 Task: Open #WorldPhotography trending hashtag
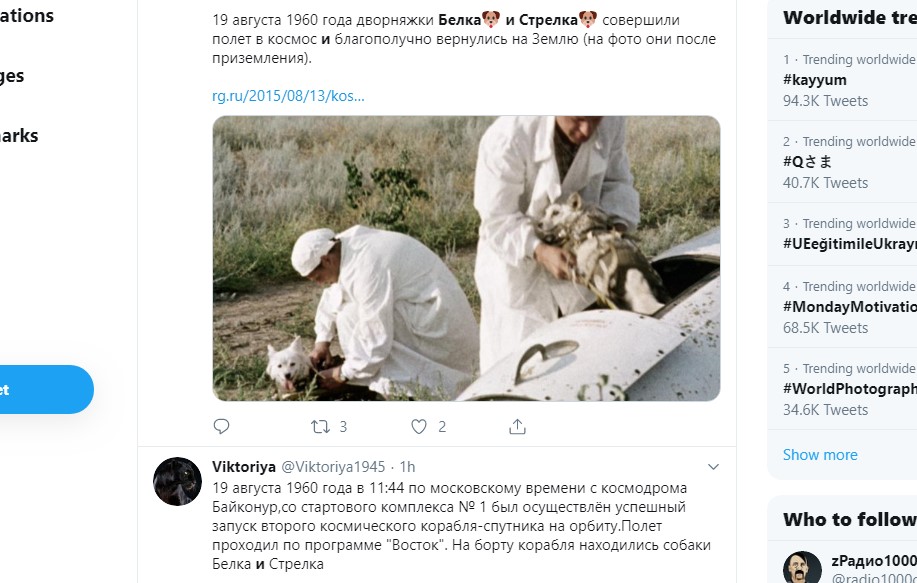[850, 388]
